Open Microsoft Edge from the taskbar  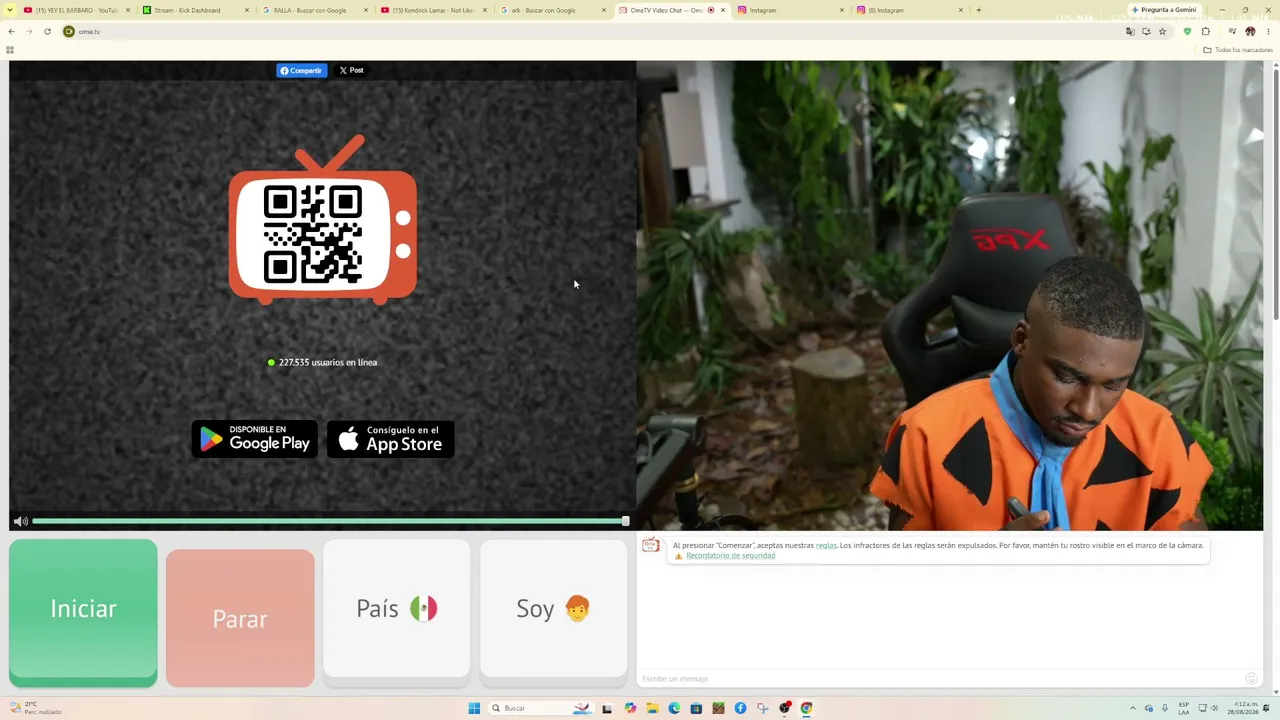point(674,708)
